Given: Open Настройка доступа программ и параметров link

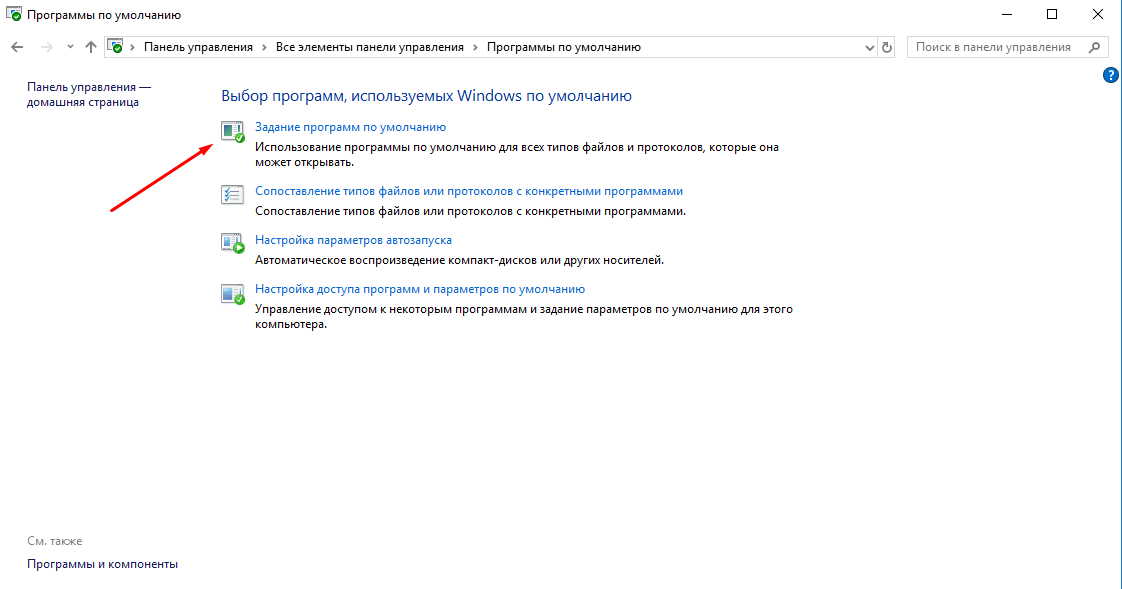Looking at the screenshot, I should [x=420, y=289].
